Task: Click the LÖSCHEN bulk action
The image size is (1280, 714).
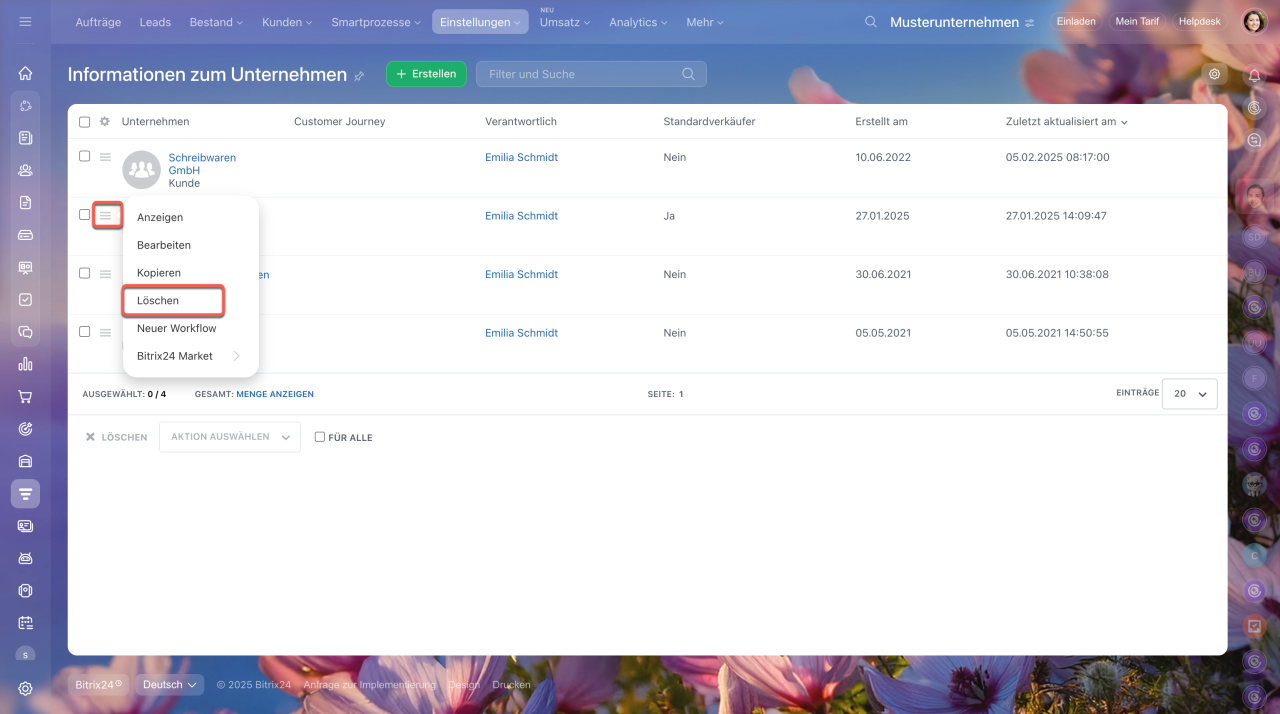Action: (116, 437)
